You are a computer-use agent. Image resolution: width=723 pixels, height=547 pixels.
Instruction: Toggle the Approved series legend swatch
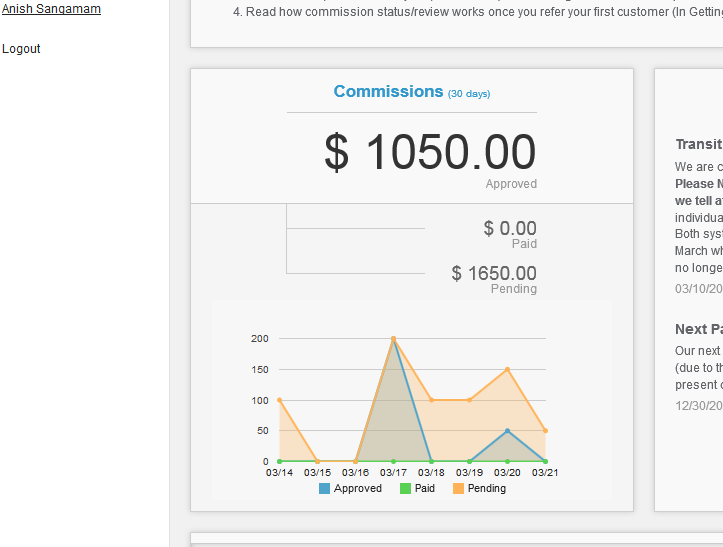325,489
